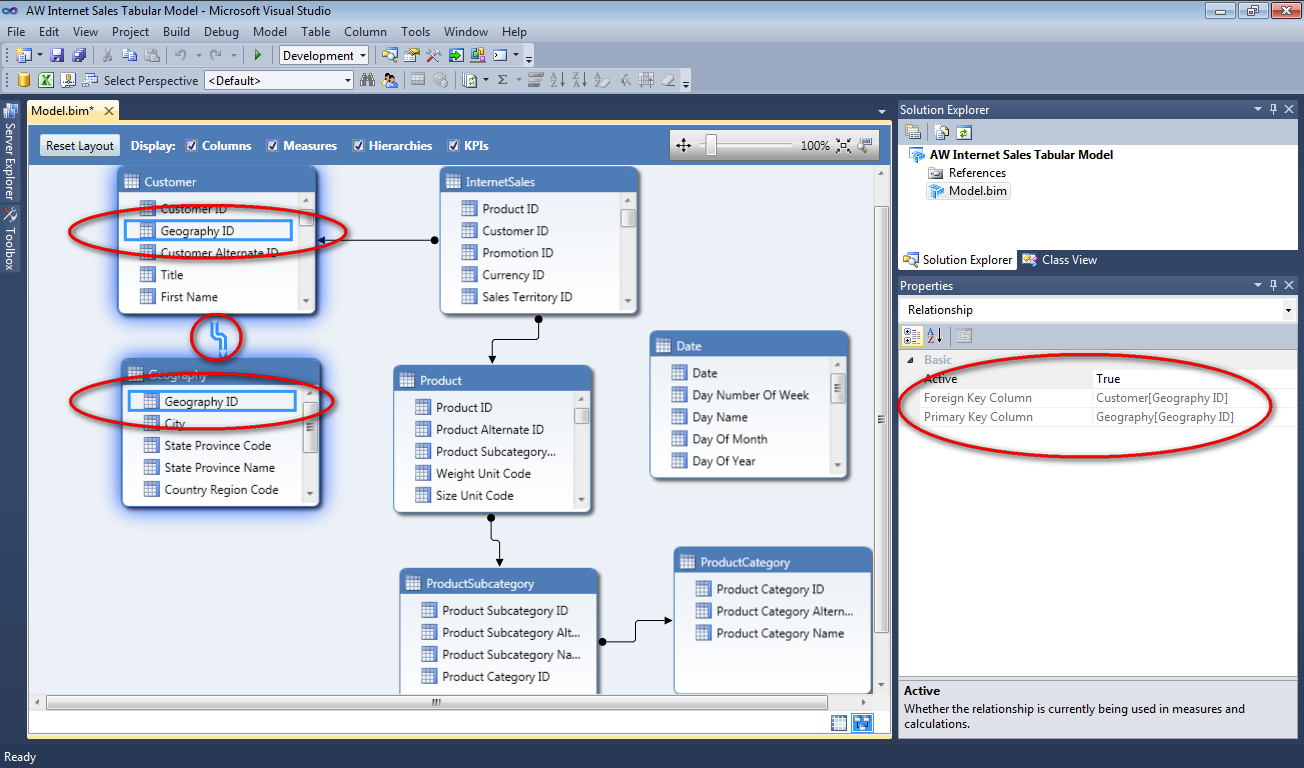Click the Show All Files icon in Solution Explorer
The height and width of the screenshot is (768, 1304).
pos(942,132)
